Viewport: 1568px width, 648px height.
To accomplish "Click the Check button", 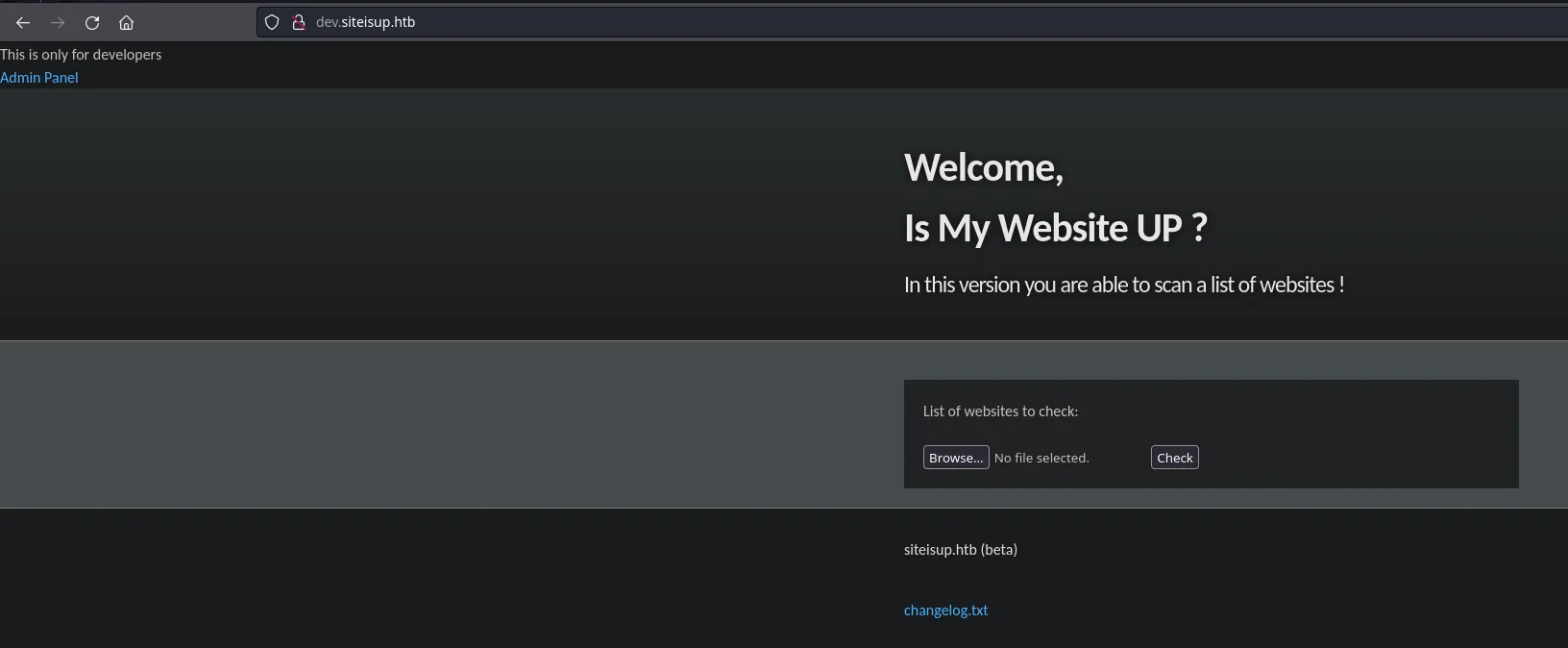I will coord(1174,458).
